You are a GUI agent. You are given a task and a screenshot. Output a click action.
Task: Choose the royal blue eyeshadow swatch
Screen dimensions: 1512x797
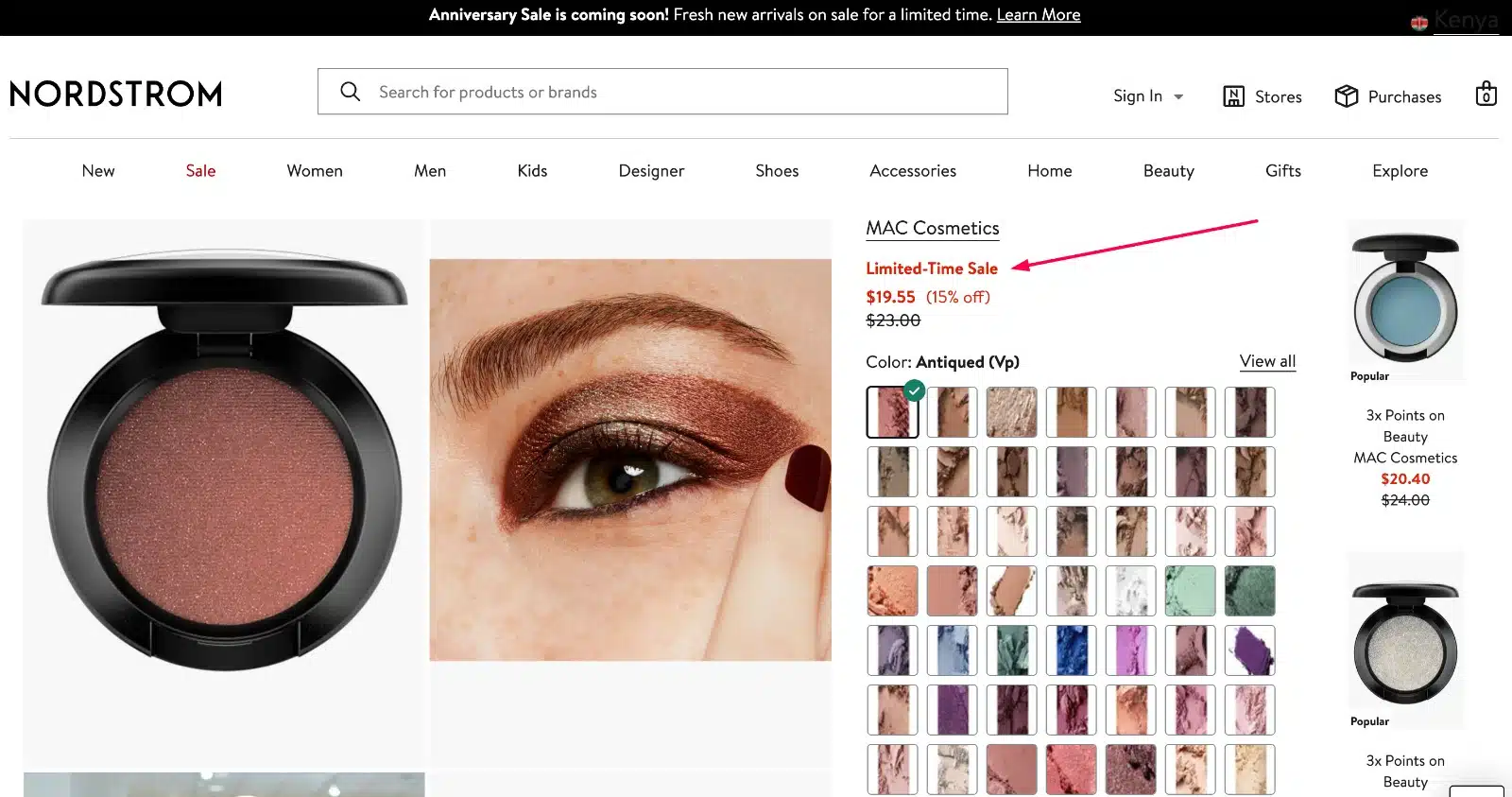click(x=1071, y=650)
